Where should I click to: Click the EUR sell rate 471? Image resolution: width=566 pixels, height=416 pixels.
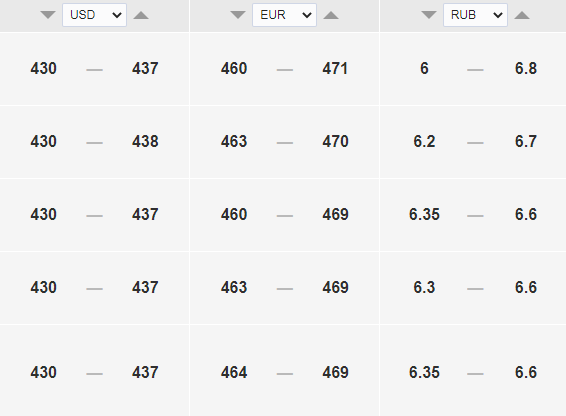coord(335,68)
